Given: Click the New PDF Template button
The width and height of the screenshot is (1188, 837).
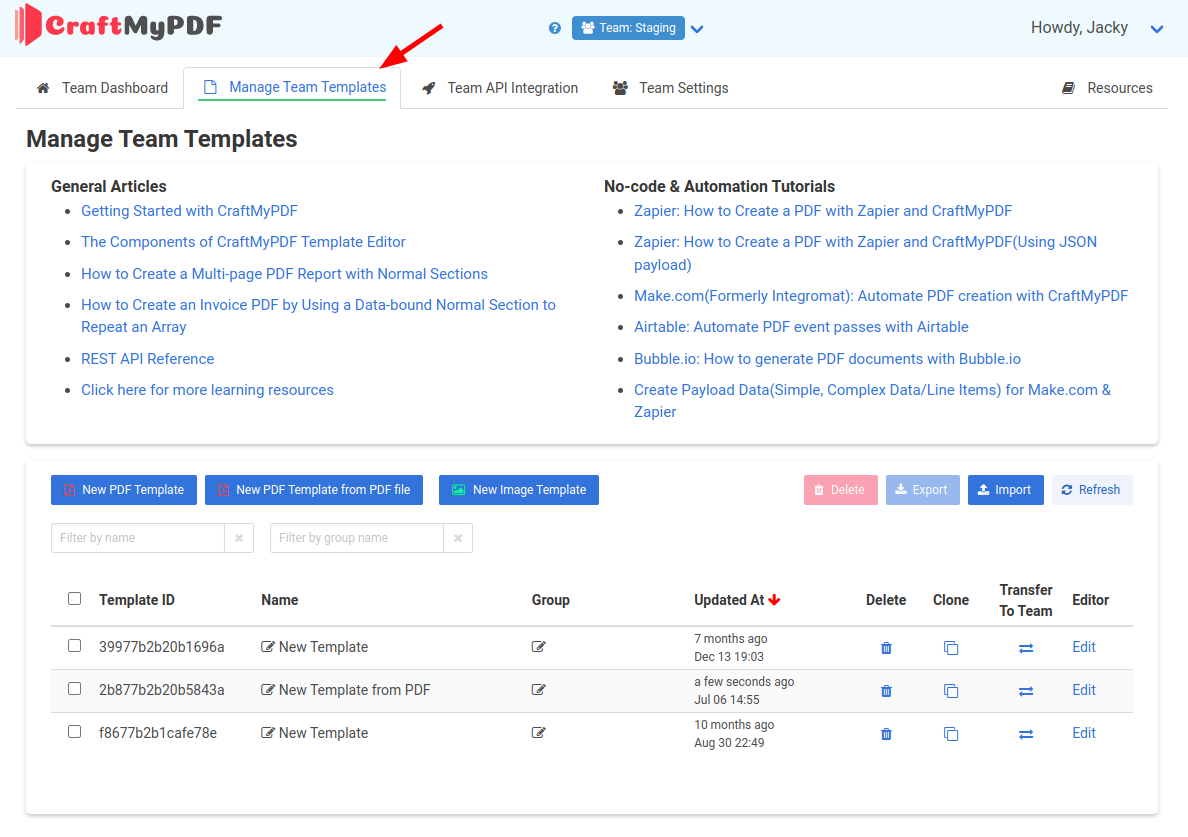Looking at the screenshot, I should tap(124, 490).
